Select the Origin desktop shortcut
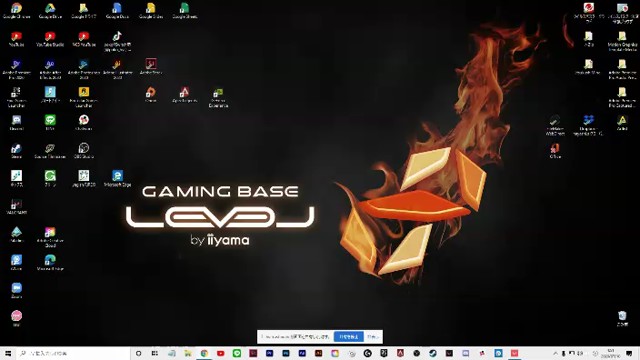Viewport: 640px width, 360px height. (151, 95)
